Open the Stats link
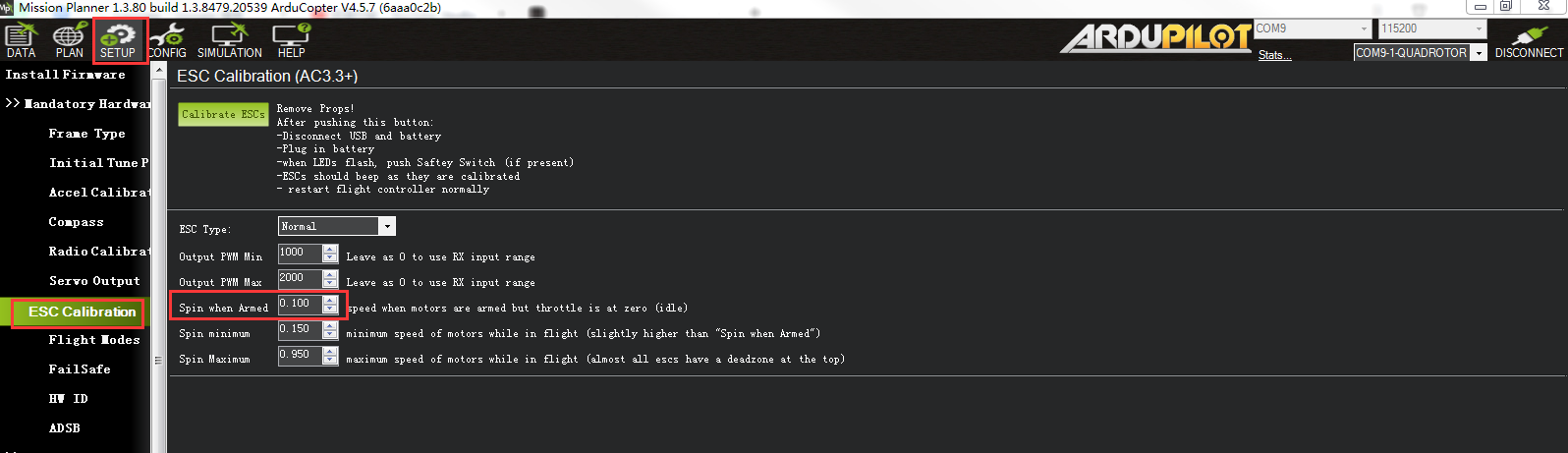 (x=1274, y=55)
